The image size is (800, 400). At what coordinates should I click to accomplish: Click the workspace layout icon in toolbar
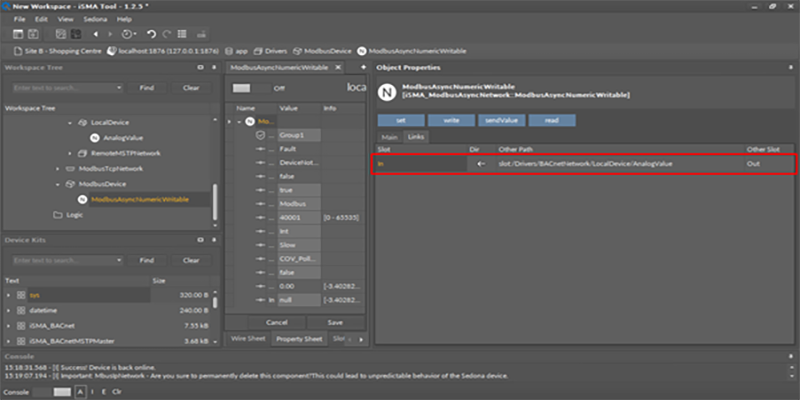click(x=18, y=34)
